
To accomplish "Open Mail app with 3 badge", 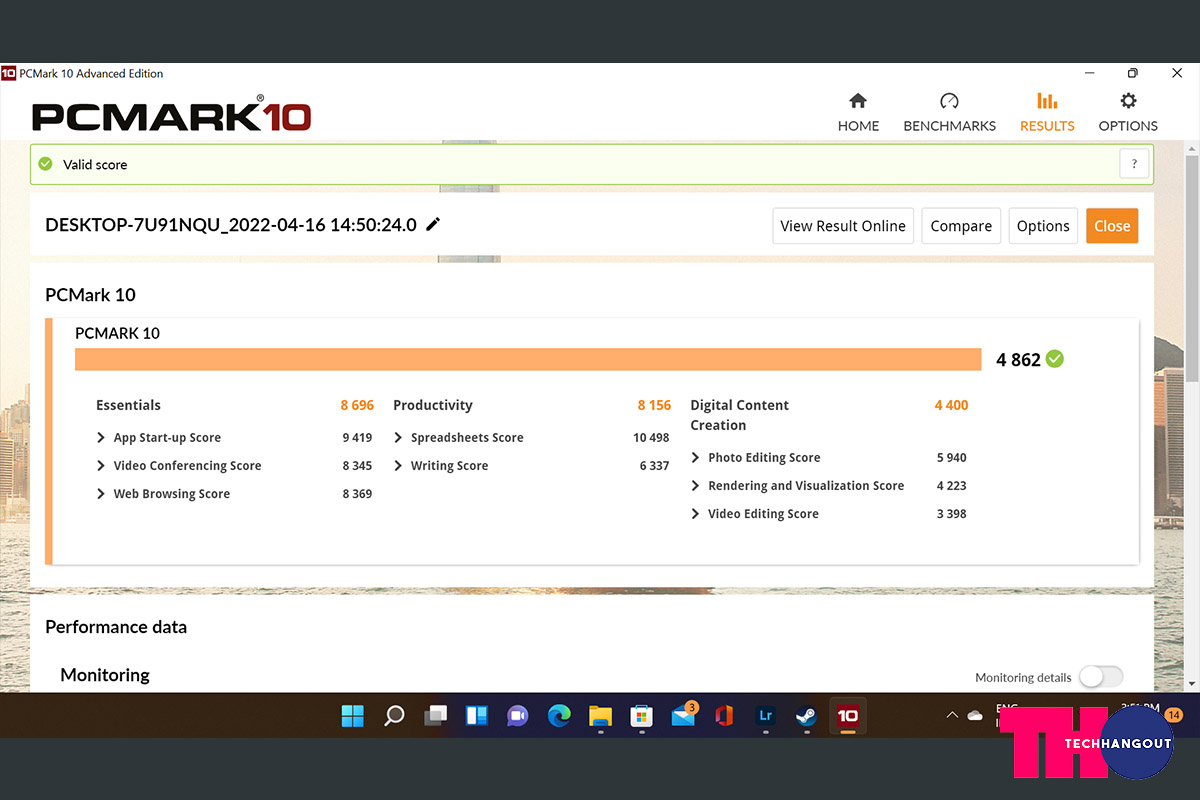I will 683,716.
